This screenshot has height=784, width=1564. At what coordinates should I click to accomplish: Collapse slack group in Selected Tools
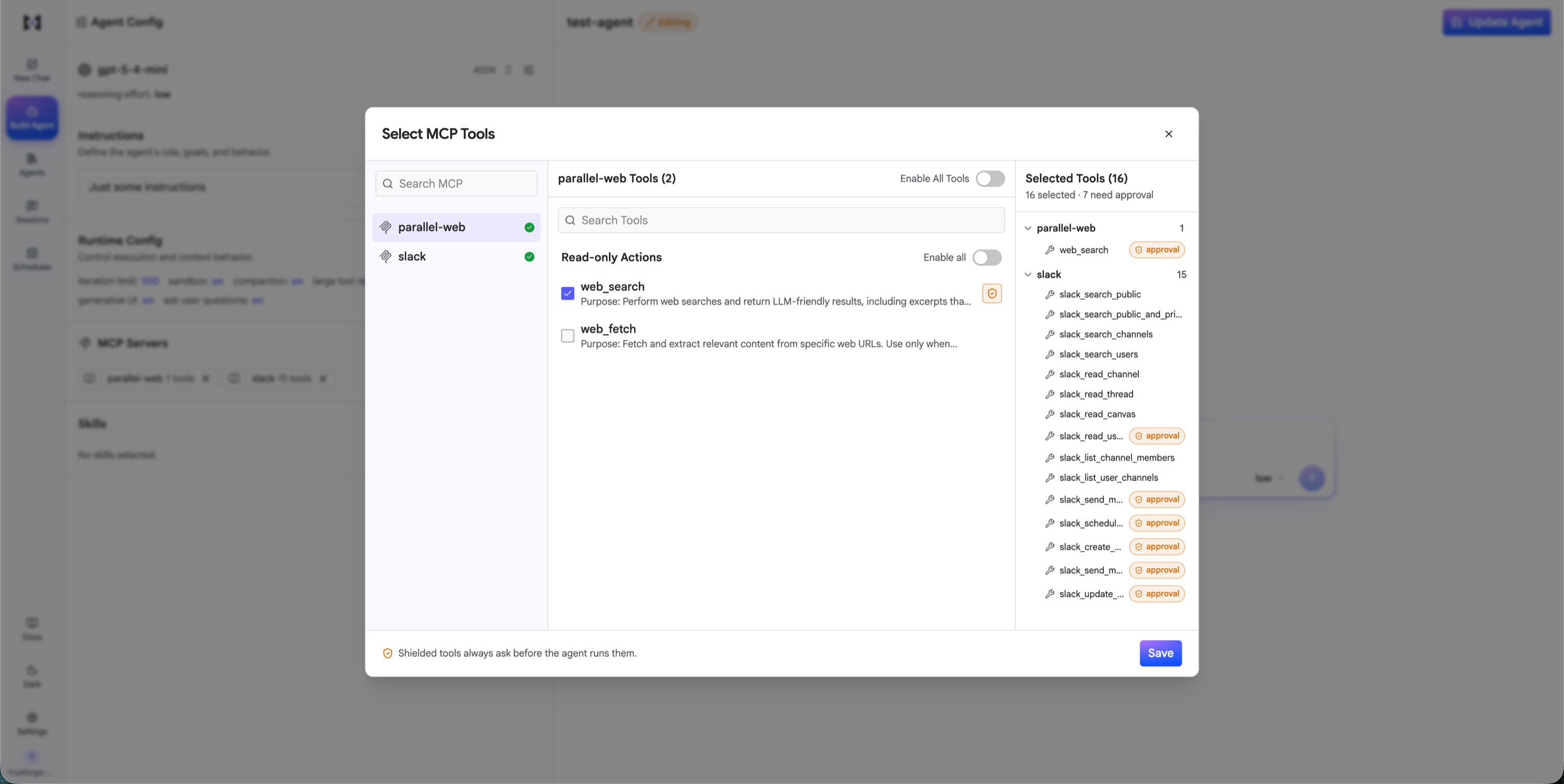click(x=1028, y=274)
